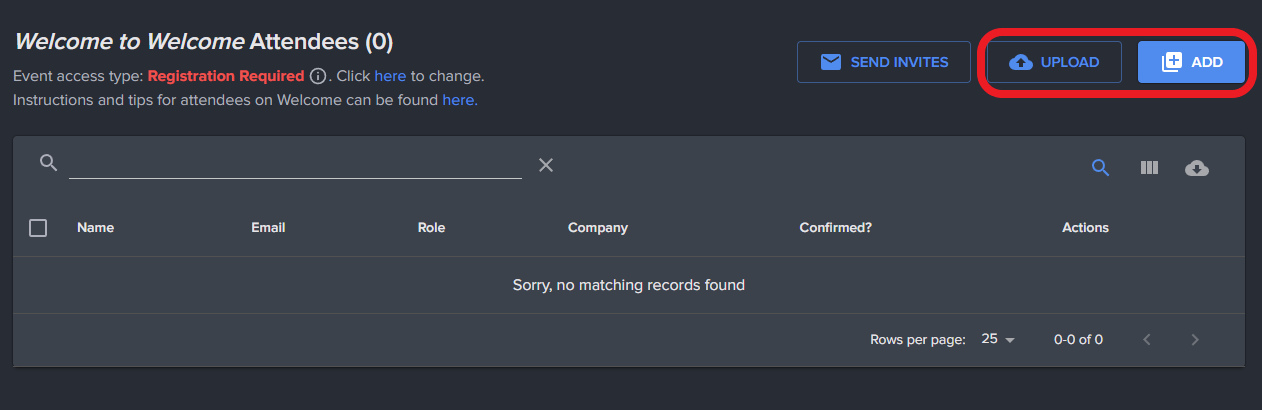Click the info icon beside Registration Required

coord(318,76)
